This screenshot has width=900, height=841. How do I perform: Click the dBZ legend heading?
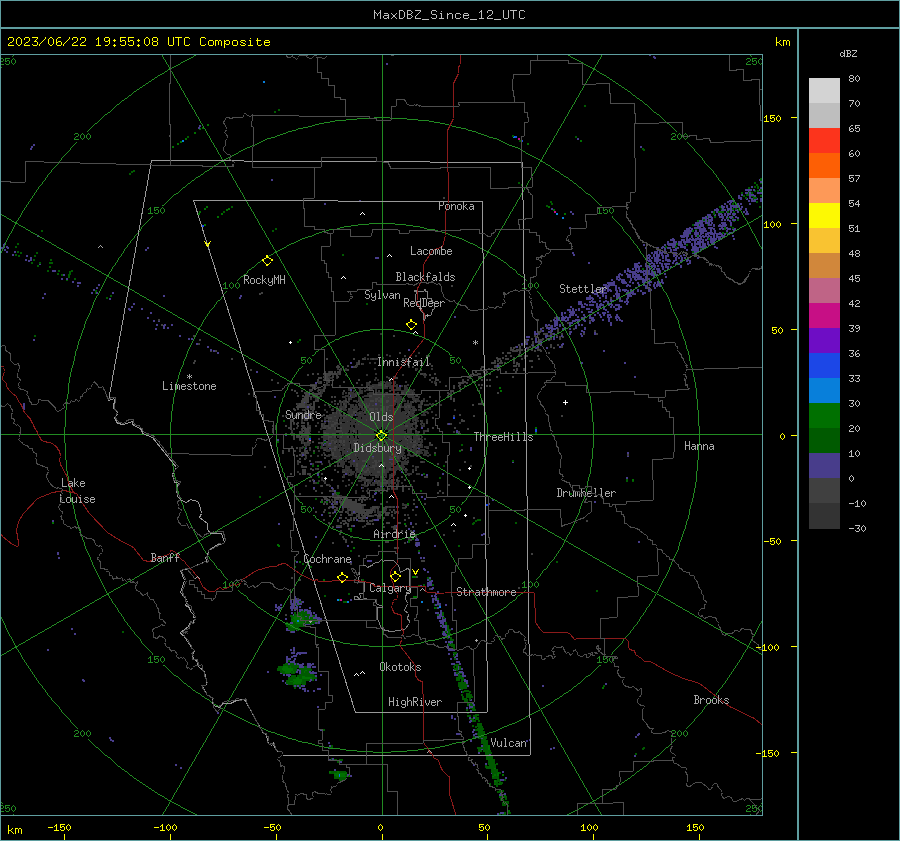[x=848, y=53]
